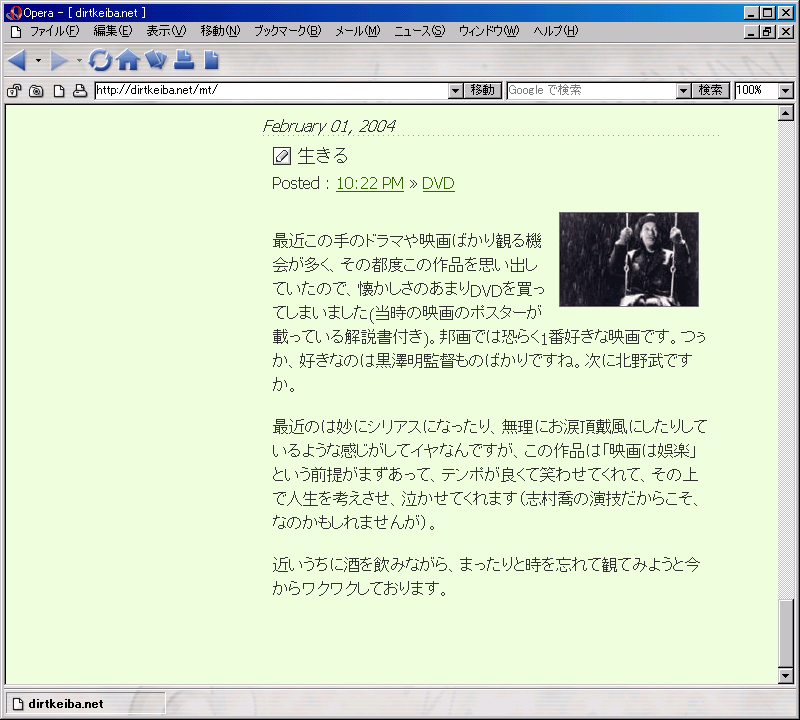Viewport: 800px width, 720px height.
Task: Go to the home page icon
Action: tap(128, 60)
